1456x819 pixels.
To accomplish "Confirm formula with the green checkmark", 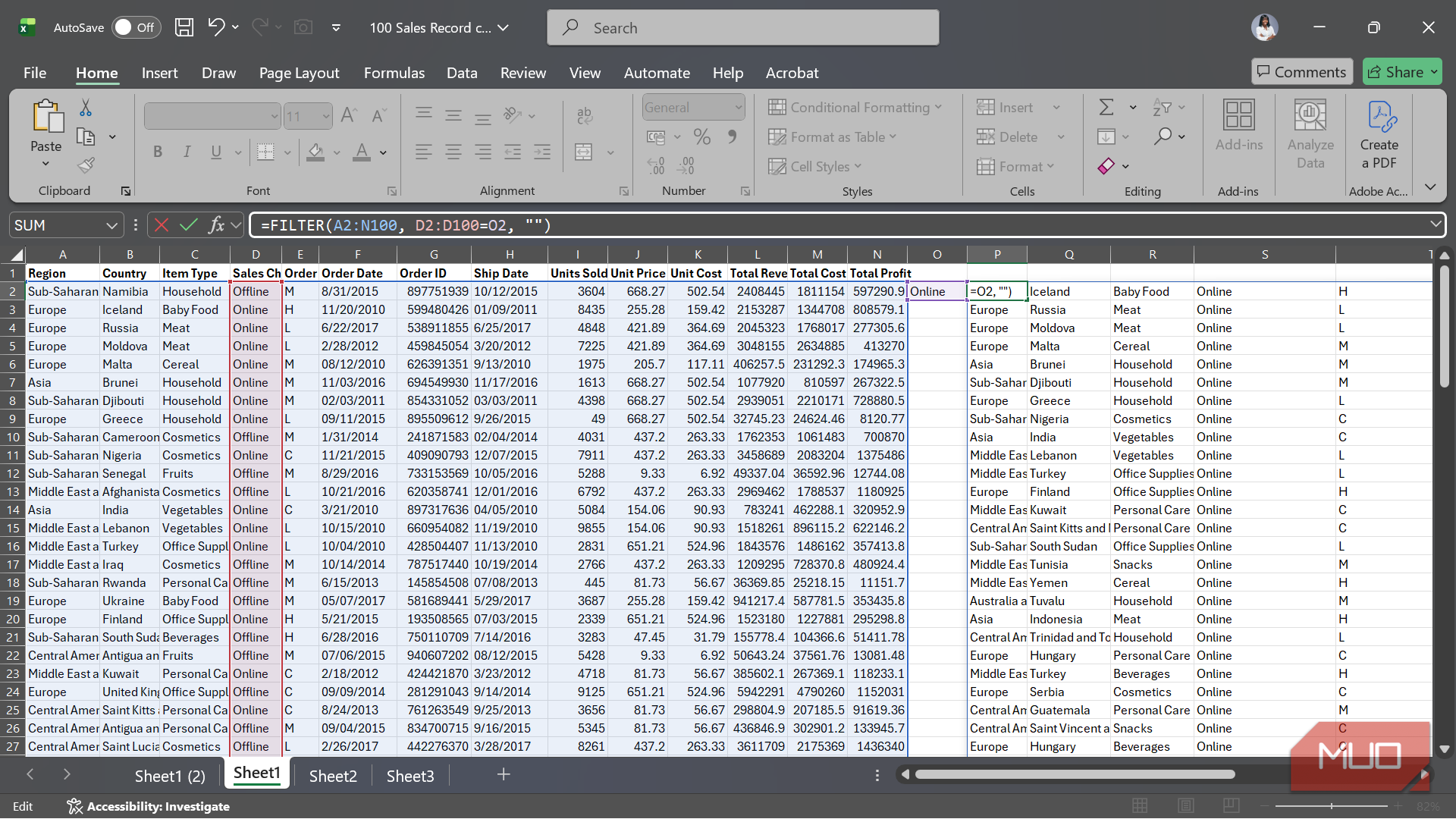I will [x=188, y=225].
